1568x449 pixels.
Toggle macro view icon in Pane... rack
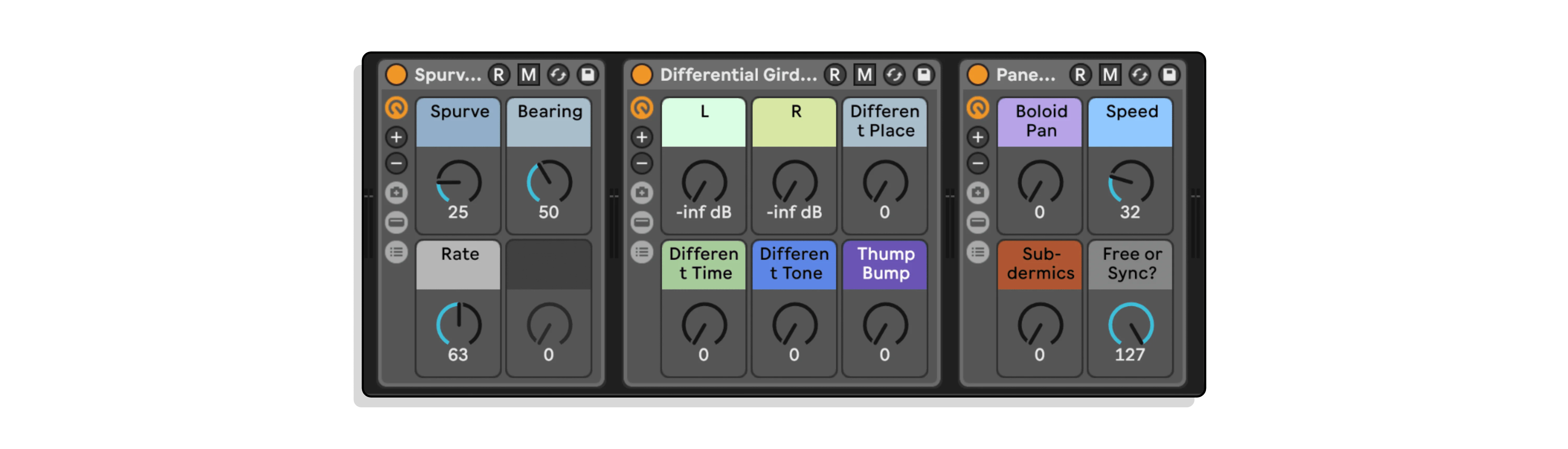[978, 108]
